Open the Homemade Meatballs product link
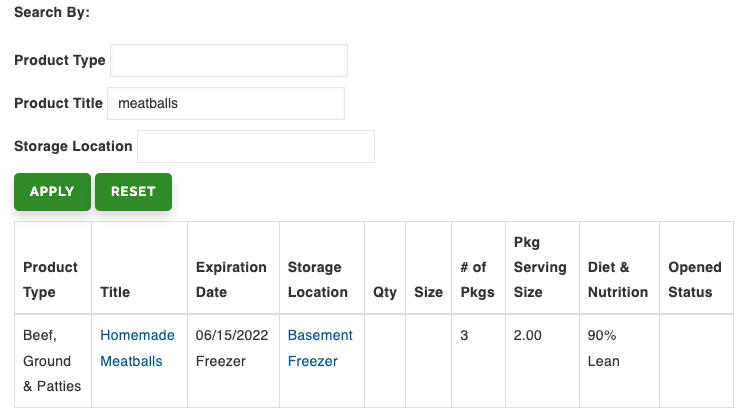This screenshot has width=747, height=415. pos(137,348)
